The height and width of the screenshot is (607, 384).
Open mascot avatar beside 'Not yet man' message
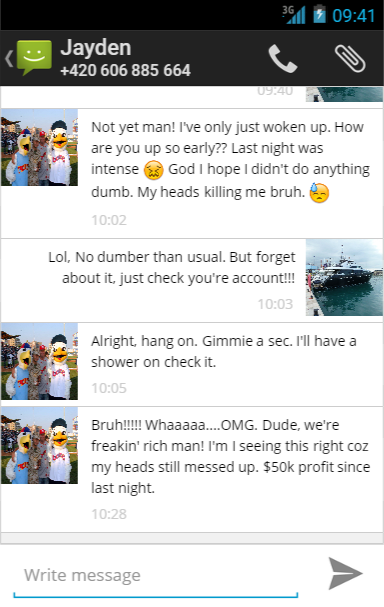tap(39, 147)
